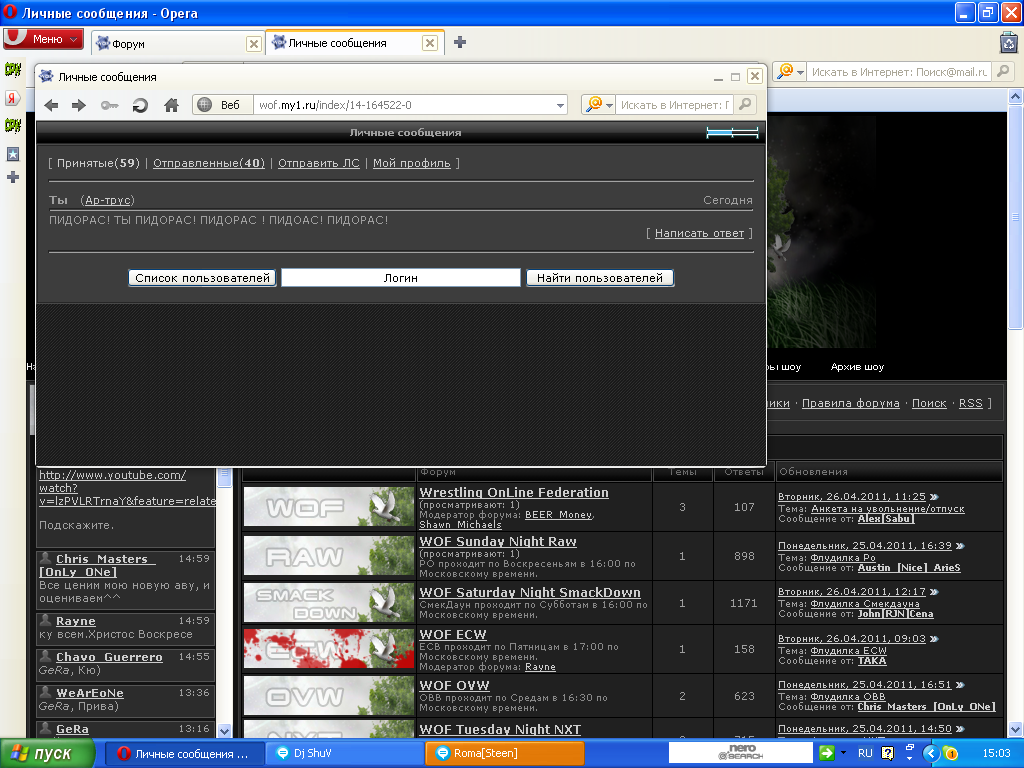Open WOF Saturday Night SmackDown forum
The image size is (1024, 768).
tap(530, 593)
